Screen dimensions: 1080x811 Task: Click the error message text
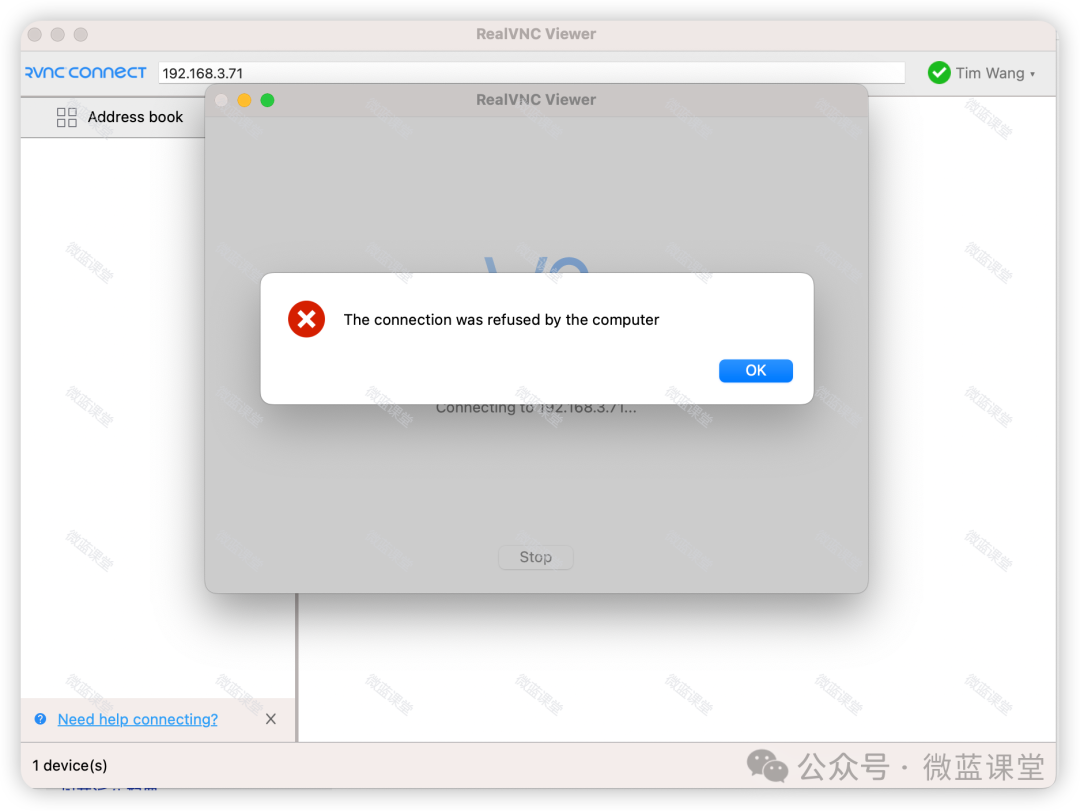(x=501, y=320)
